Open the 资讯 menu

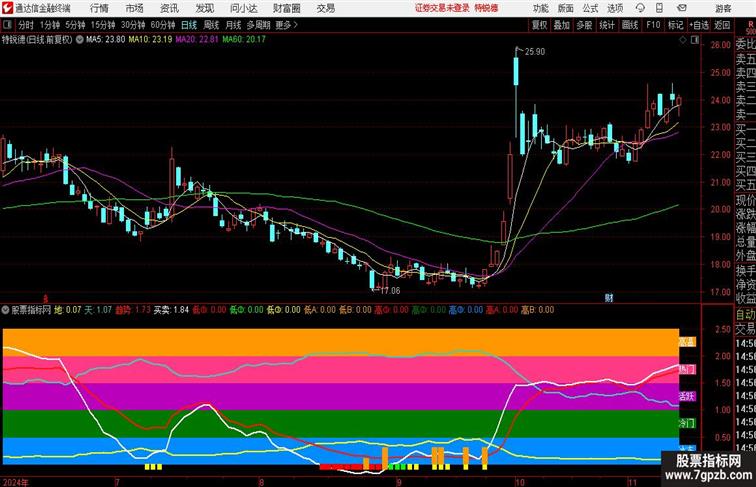(x=169, y=8)
